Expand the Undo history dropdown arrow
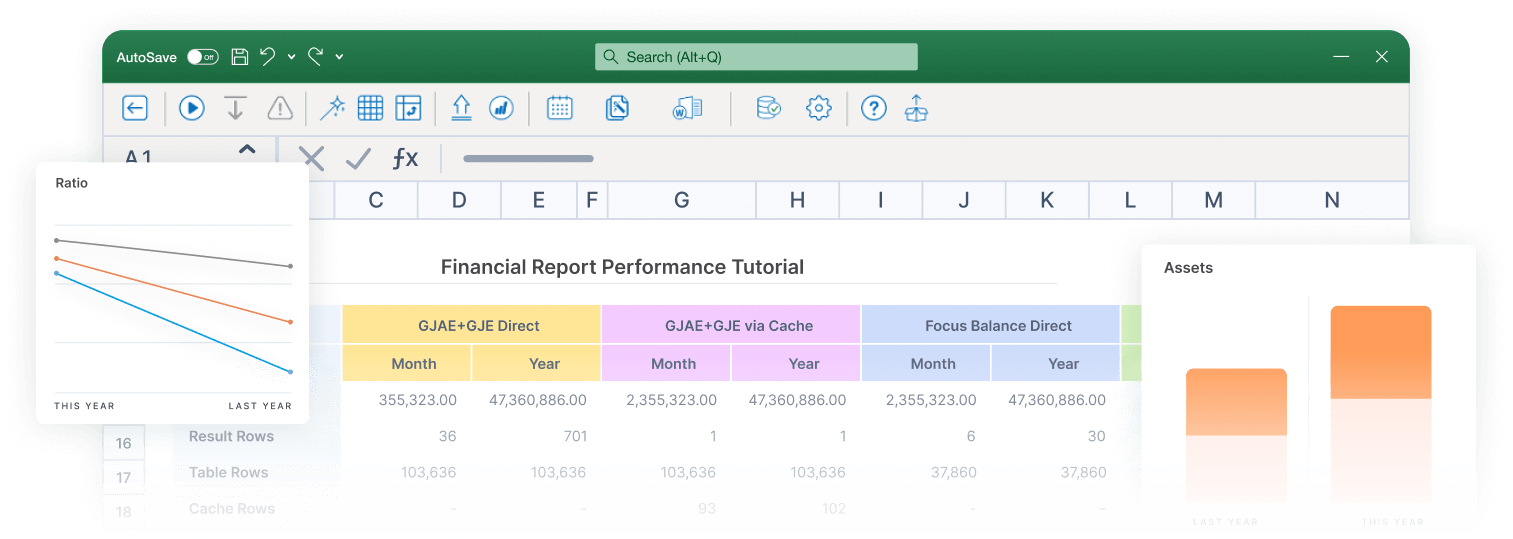 tap(291, 57)
